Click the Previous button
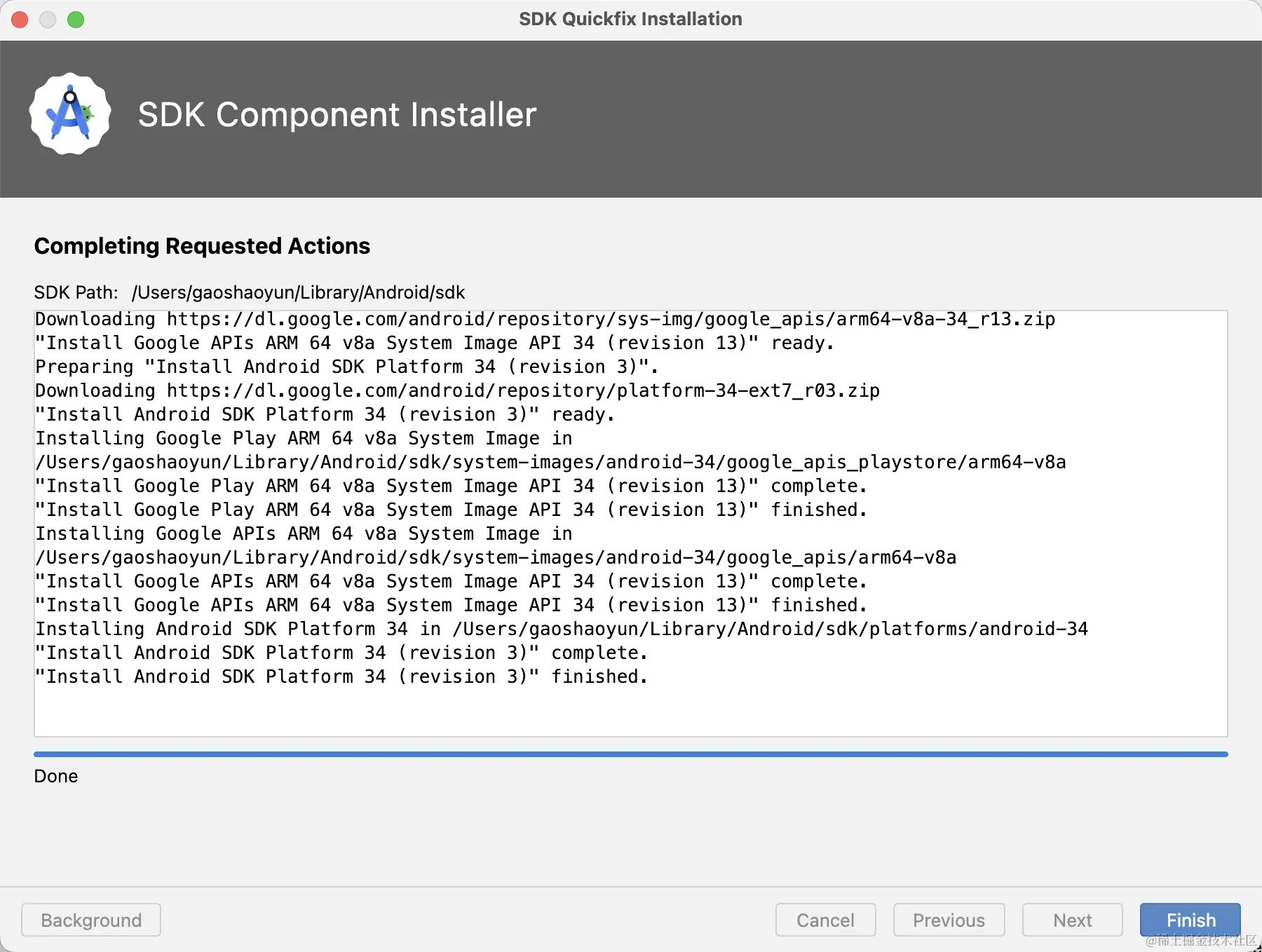This screenshot has width=1262, height=952. (949, 920)
